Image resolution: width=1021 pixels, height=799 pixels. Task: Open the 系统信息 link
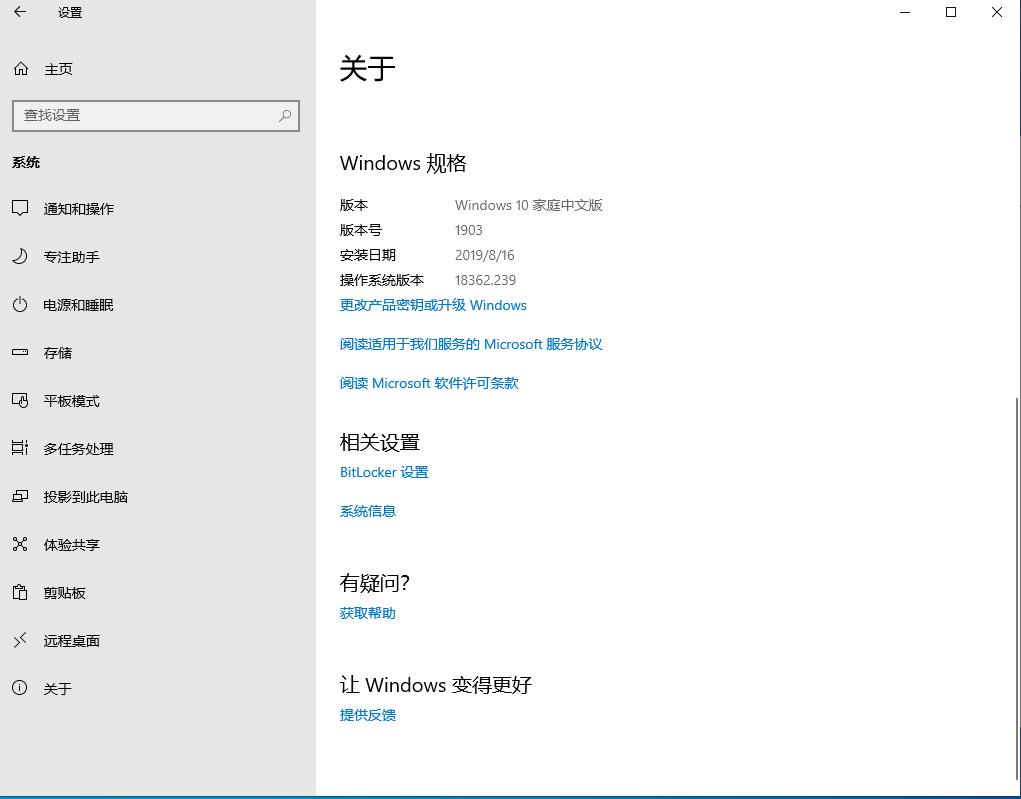368,511
